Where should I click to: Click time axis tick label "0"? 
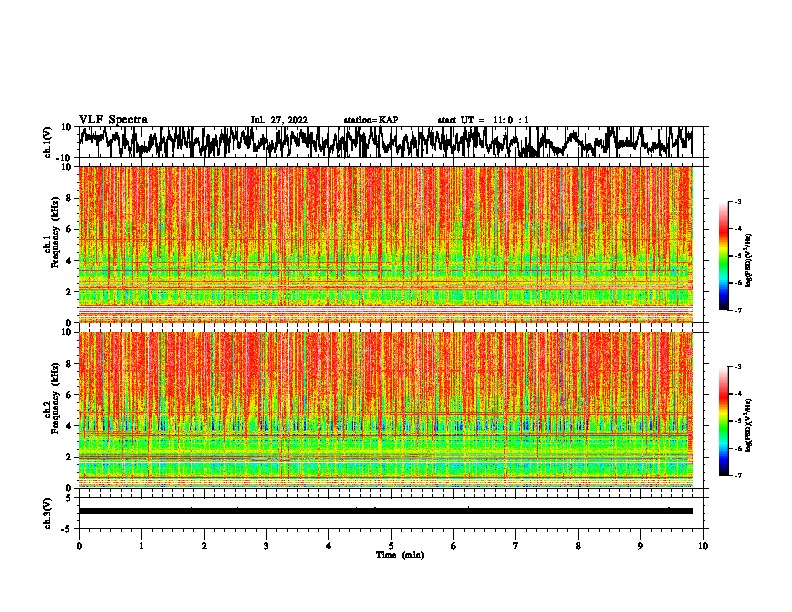(79, 546)
